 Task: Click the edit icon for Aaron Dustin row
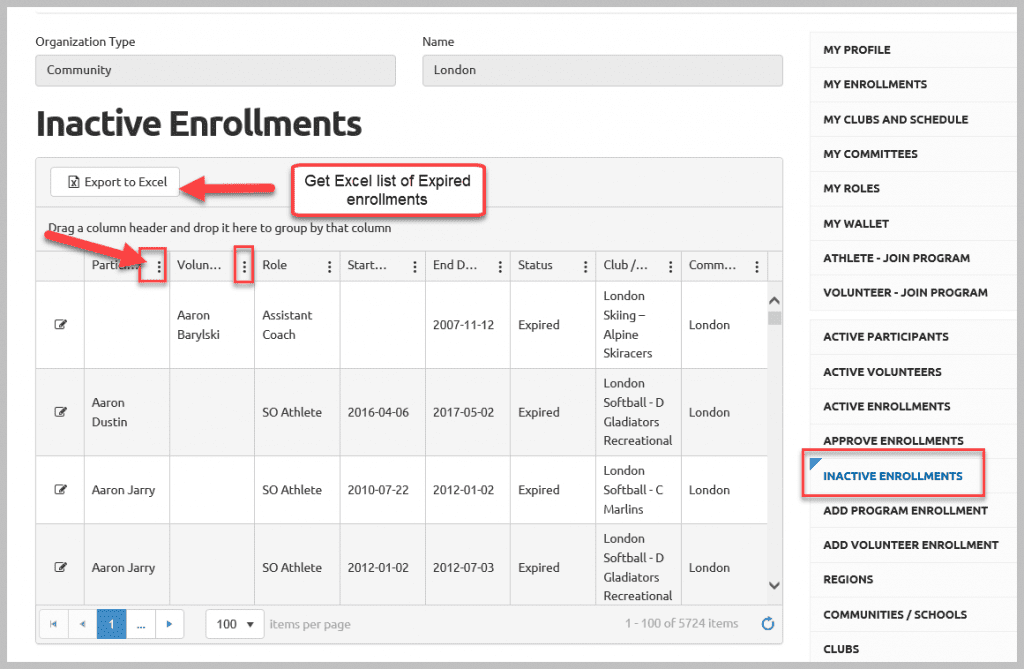pos(60,412)
